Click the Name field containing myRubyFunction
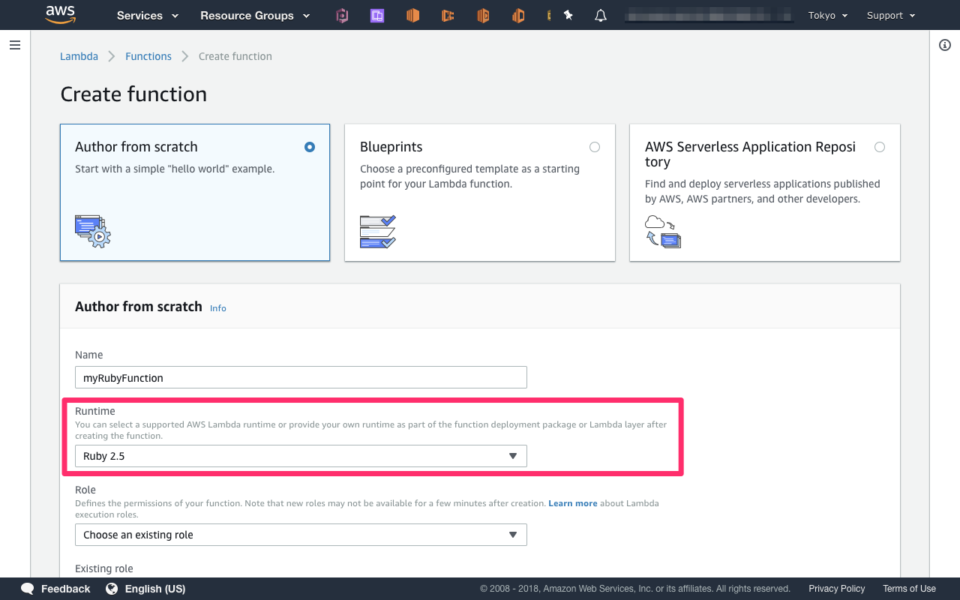 300,377
